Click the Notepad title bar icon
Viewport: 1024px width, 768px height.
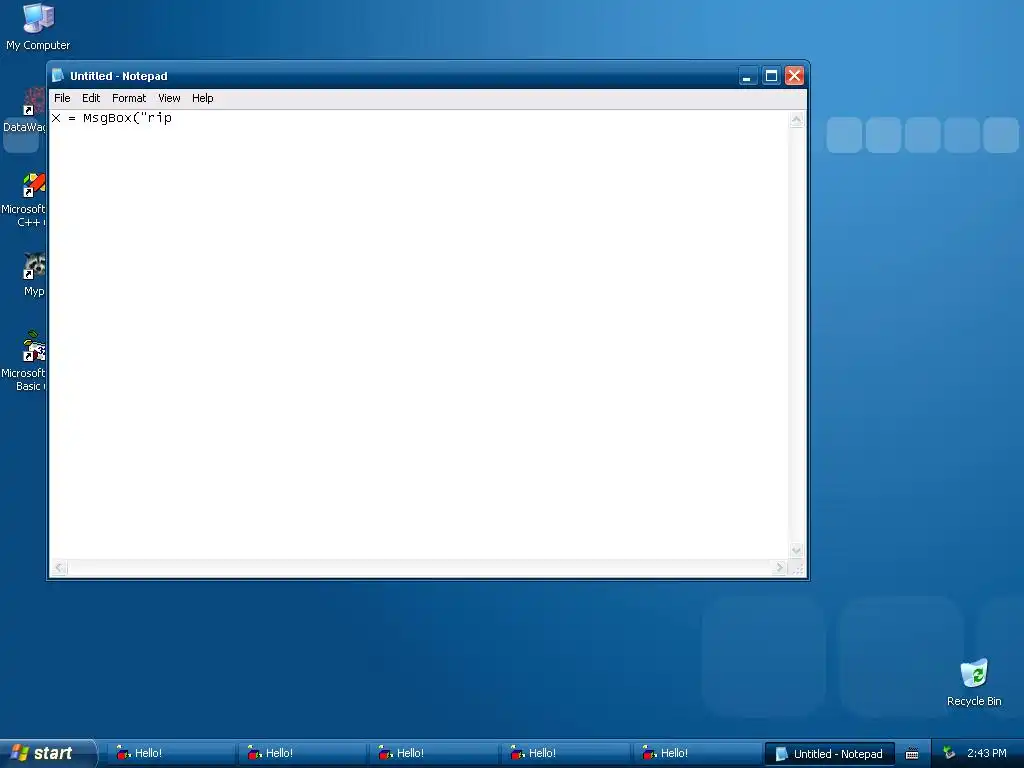tap(58, 76)
